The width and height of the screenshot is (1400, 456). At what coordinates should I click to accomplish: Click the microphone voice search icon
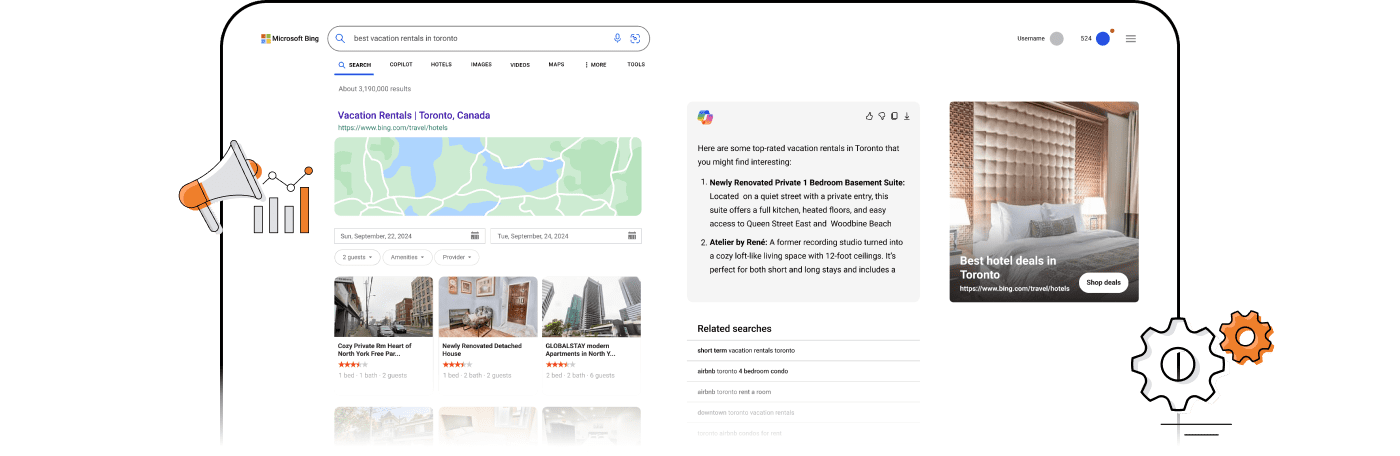click(617, 38)
